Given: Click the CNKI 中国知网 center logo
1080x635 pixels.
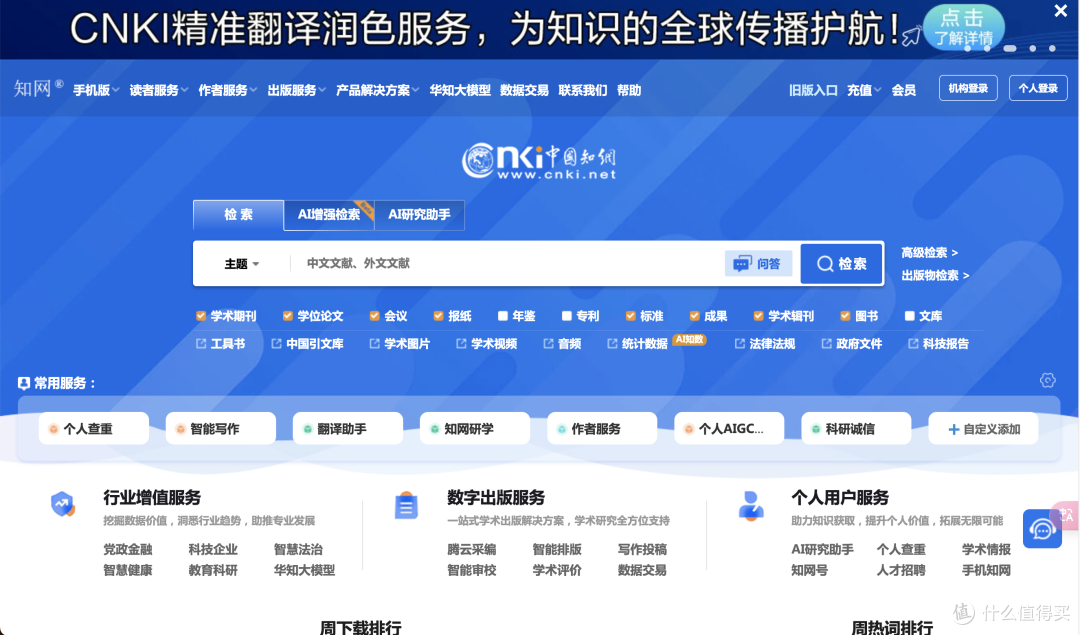Looking at the screenshot, I should [x=539, y=160].
